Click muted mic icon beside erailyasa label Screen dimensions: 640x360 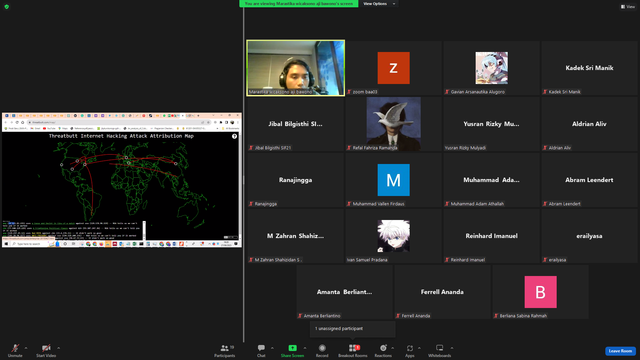point(545,260)
